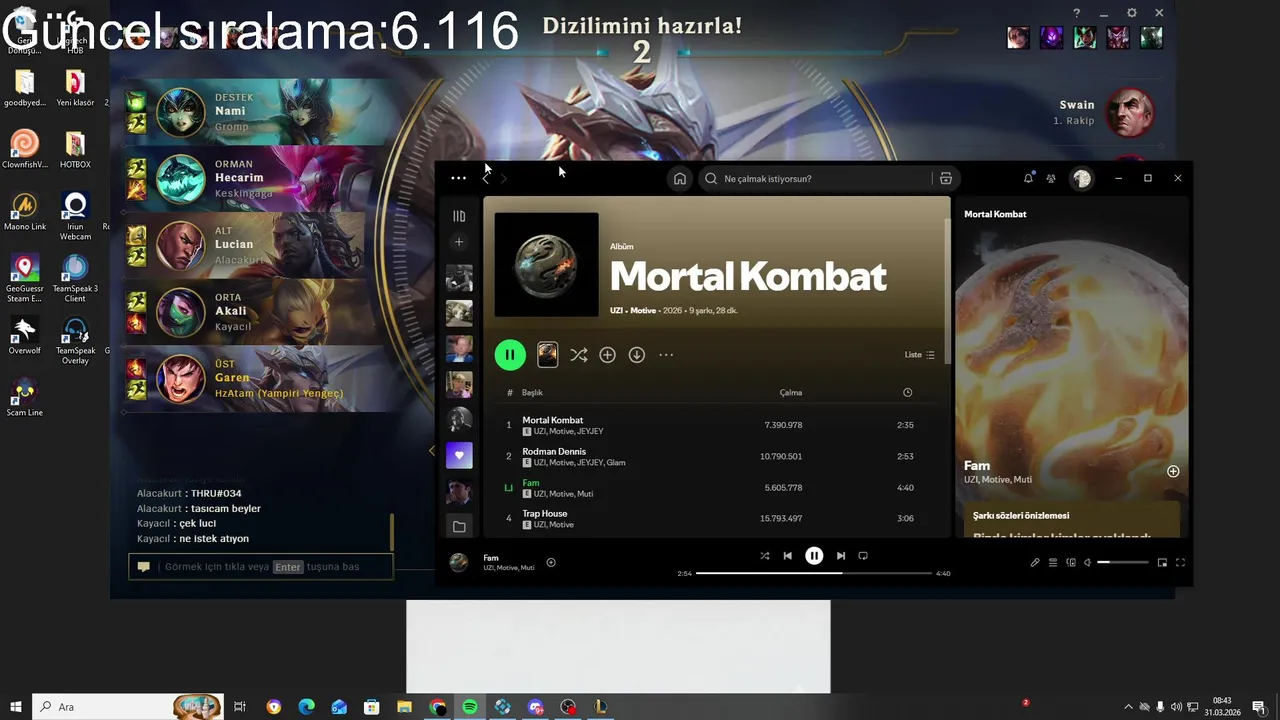
Task: Go forward with Spotify forward arrow
Action: pos(504,178)
